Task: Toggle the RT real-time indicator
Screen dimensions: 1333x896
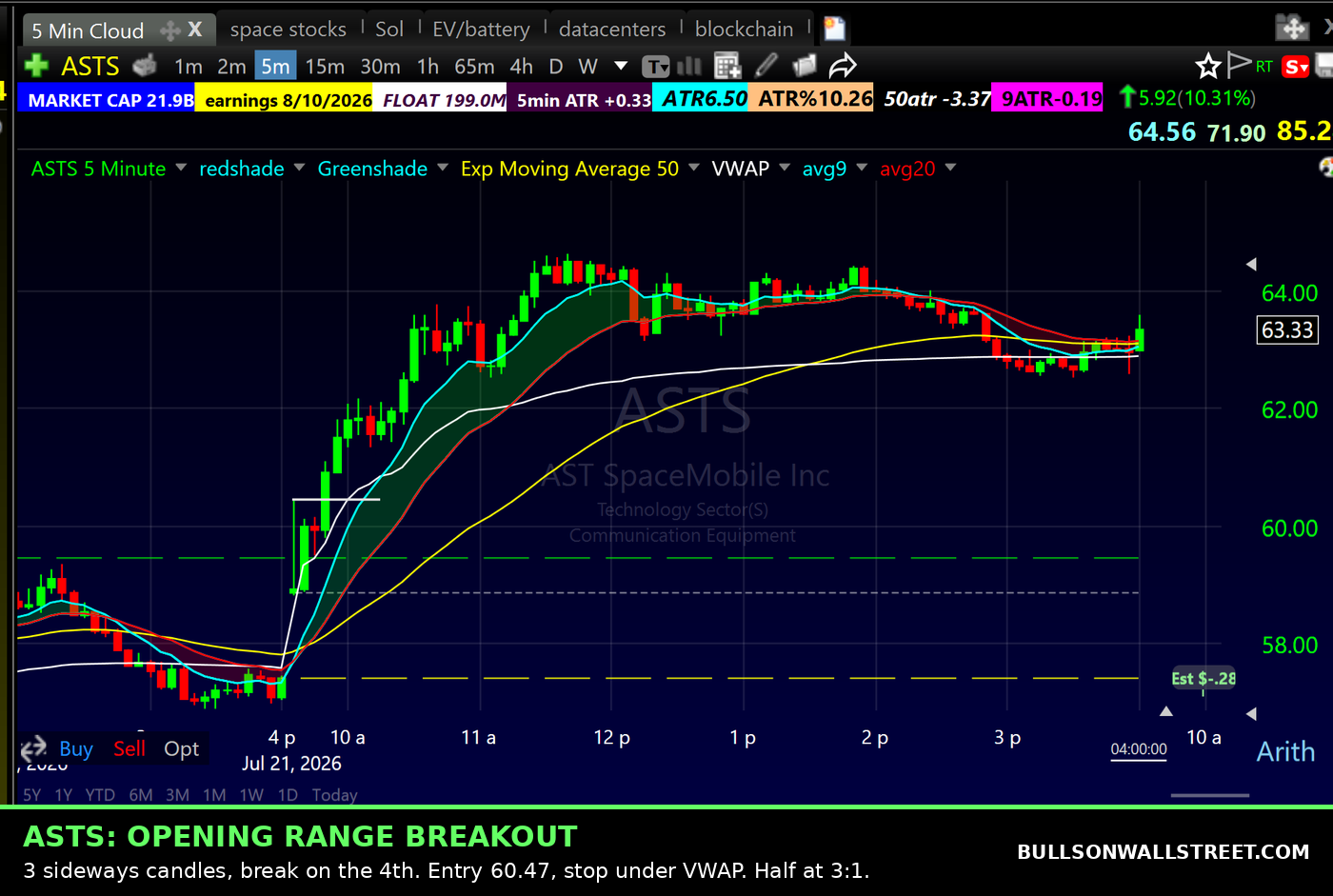Action: pos(1264,67)
